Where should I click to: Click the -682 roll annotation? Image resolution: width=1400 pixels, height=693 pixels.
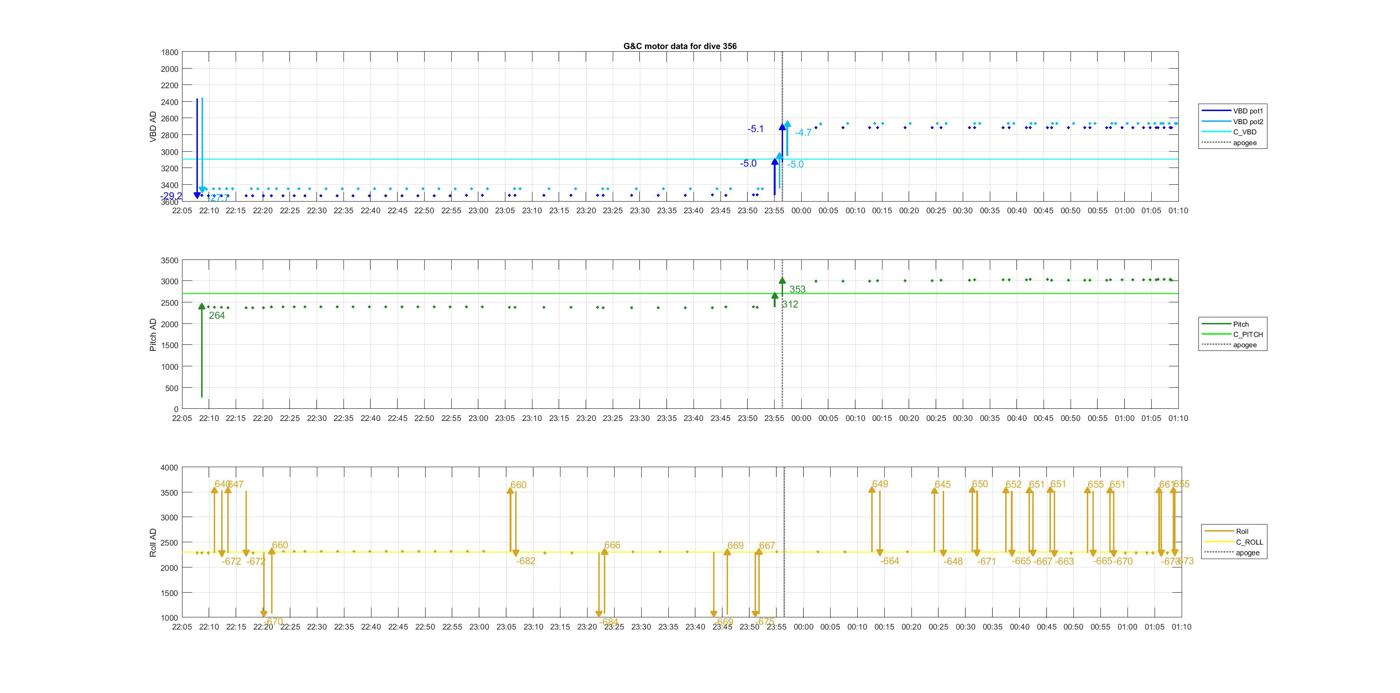pos(526,561)
